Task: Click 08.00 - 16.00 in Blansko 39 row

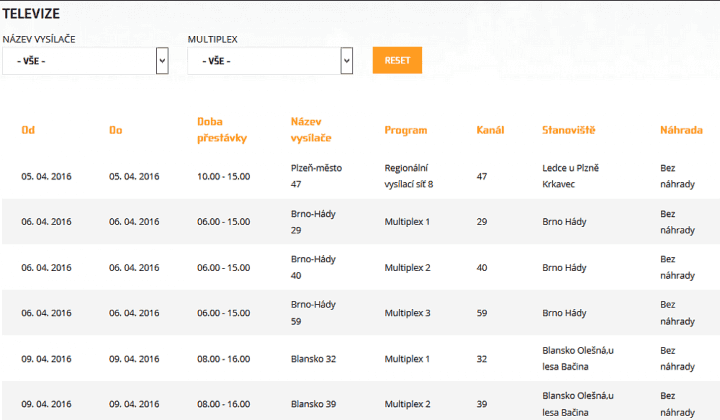Action: 224,404
